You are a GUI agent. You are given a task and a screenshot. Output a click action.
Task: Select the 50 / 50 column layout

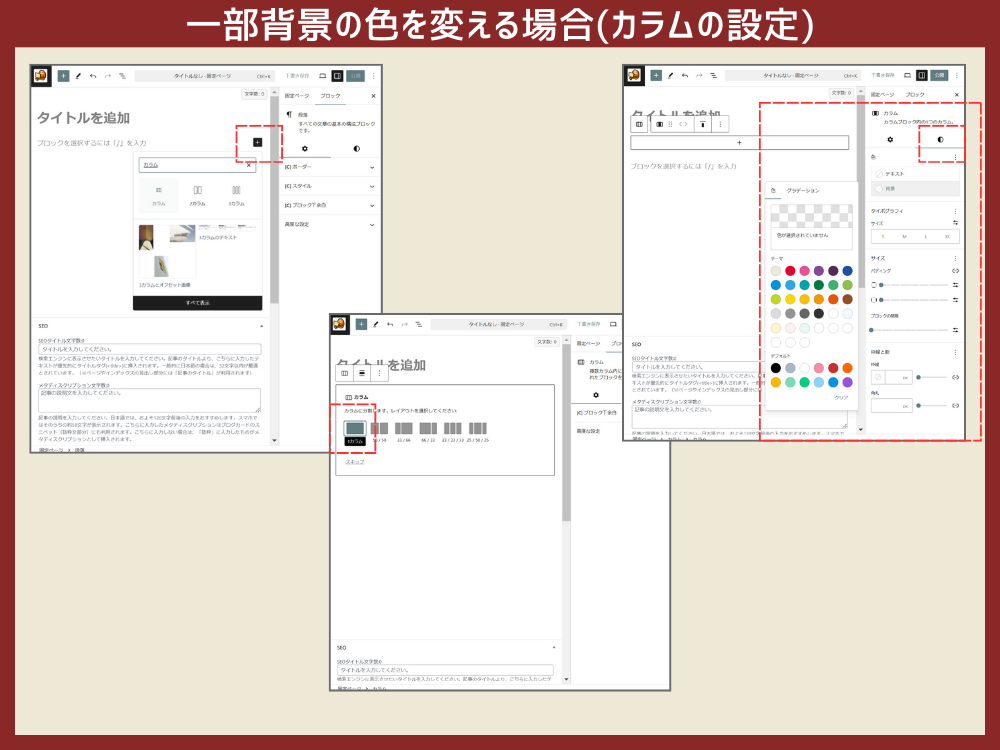(x=379, y=429)
